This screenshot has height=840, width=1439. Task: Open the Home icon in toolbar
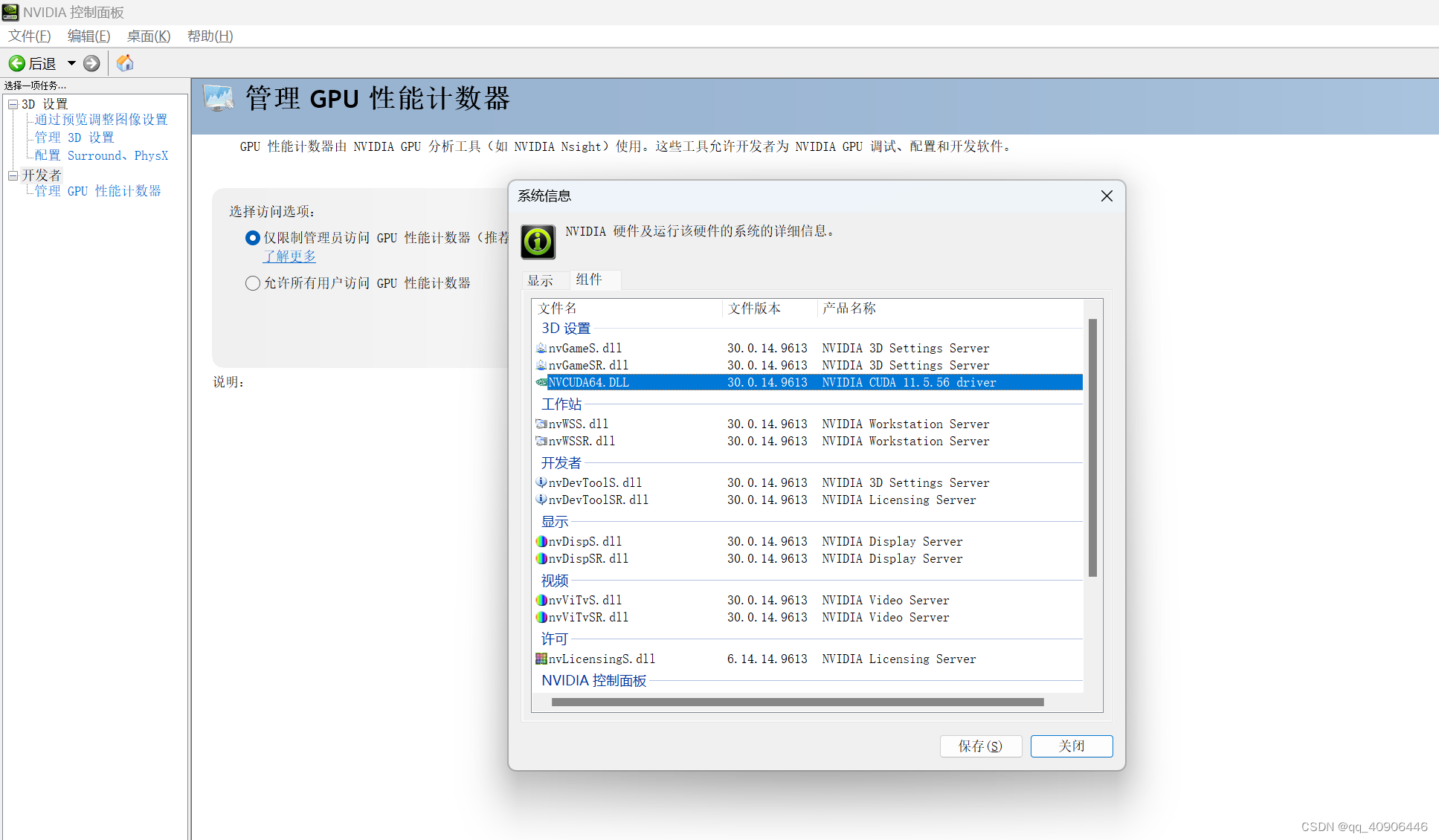coord(125,63)
